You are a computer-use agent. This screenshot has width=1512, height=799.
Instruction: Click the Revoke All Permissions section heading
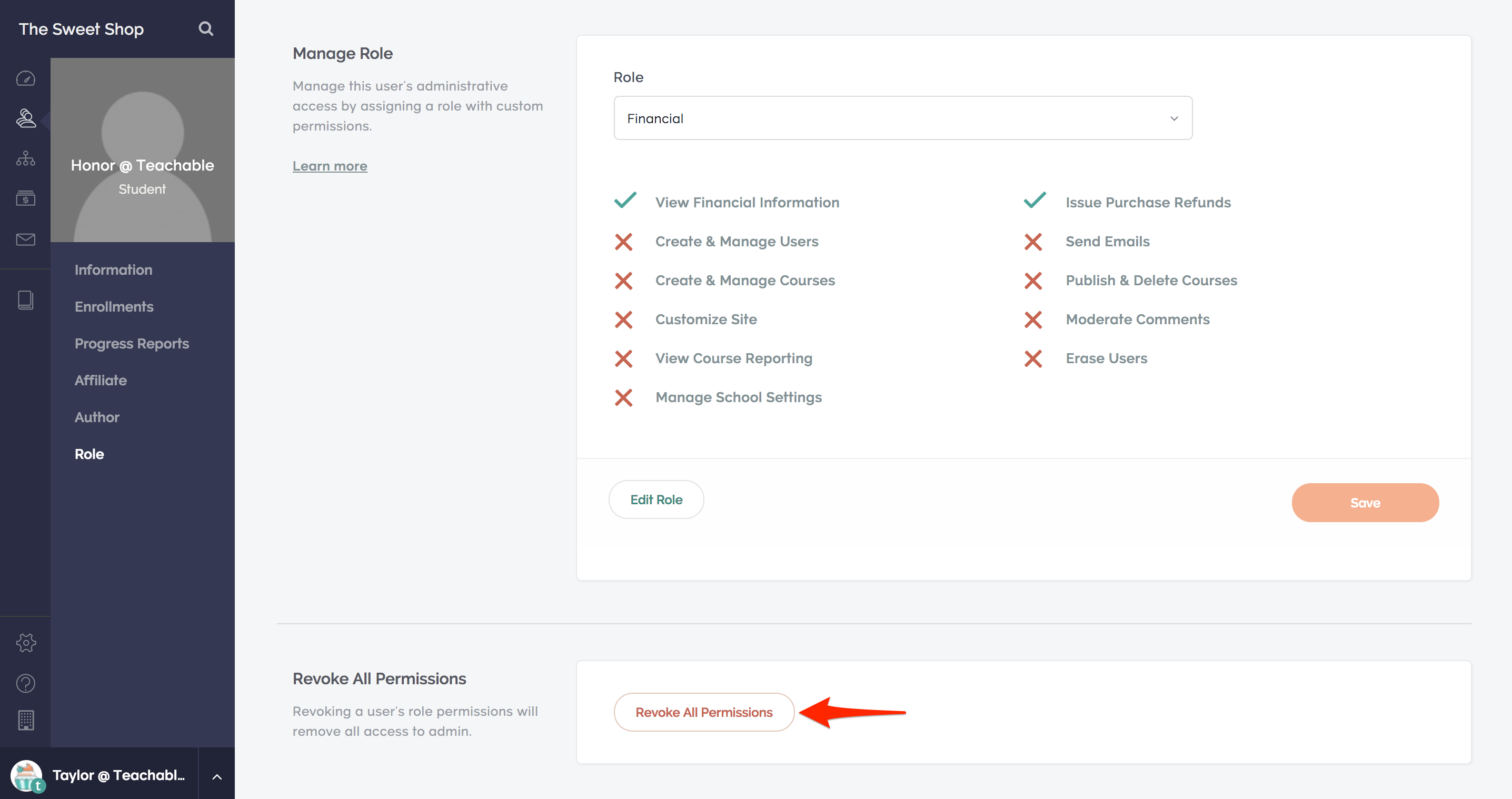click(379, 679)
